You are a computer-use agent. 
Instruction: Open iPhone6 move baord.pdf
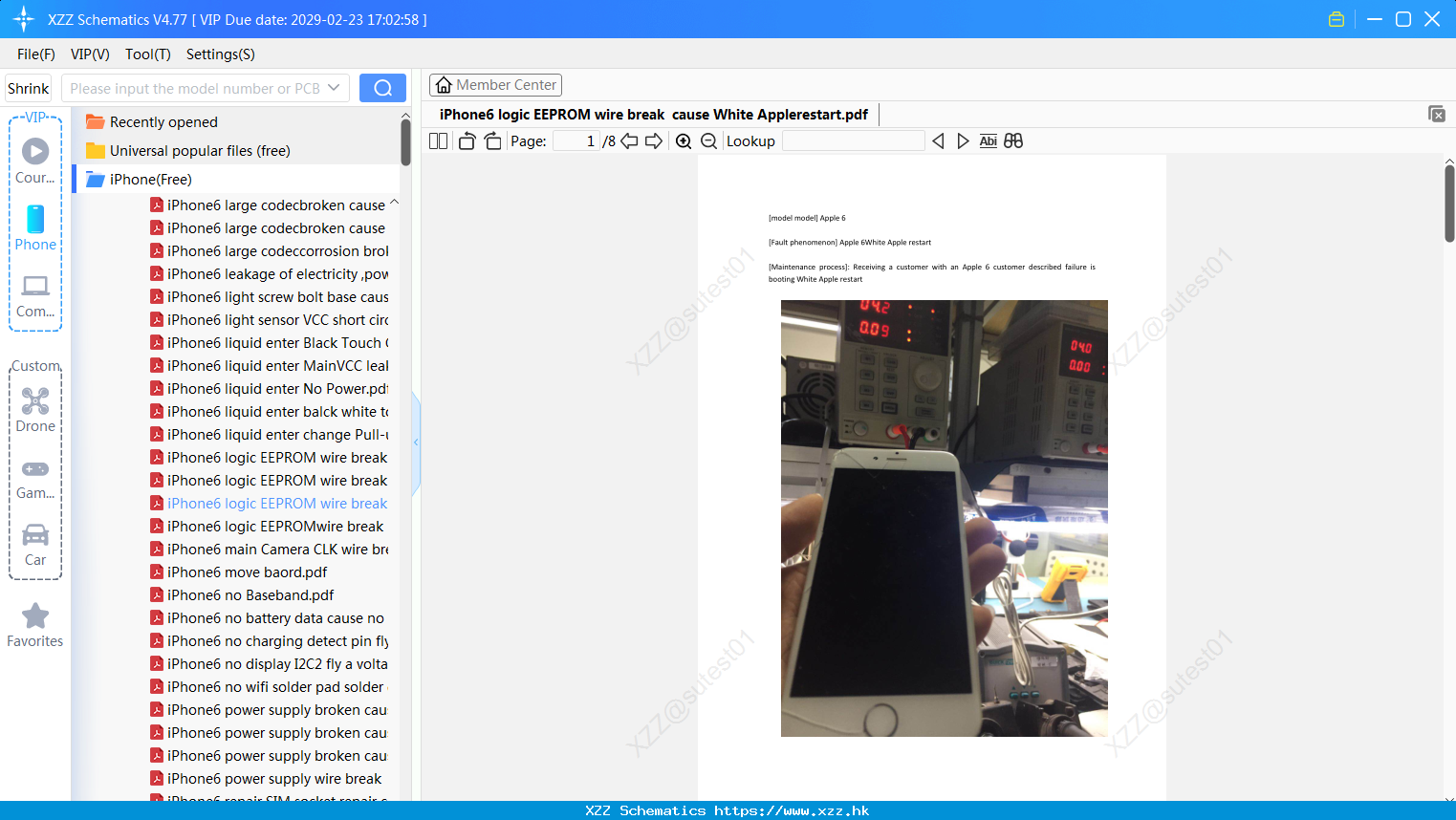[239, 572]
